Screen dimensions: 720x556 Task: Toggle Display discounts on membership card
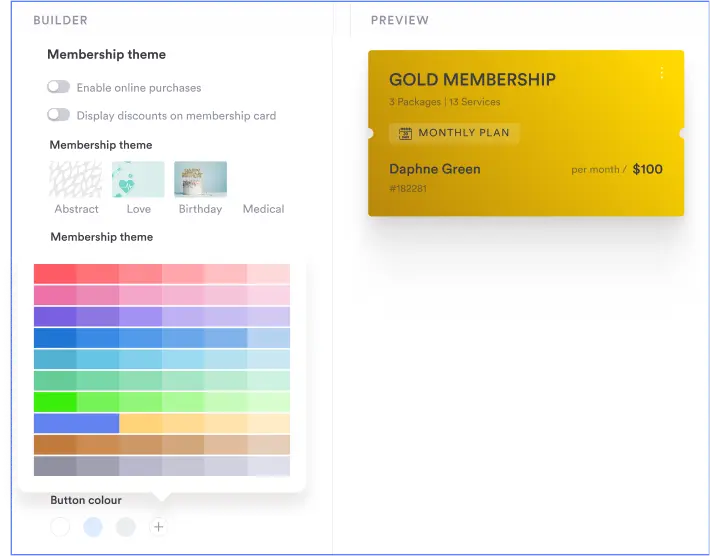click(x=58, y=115)
